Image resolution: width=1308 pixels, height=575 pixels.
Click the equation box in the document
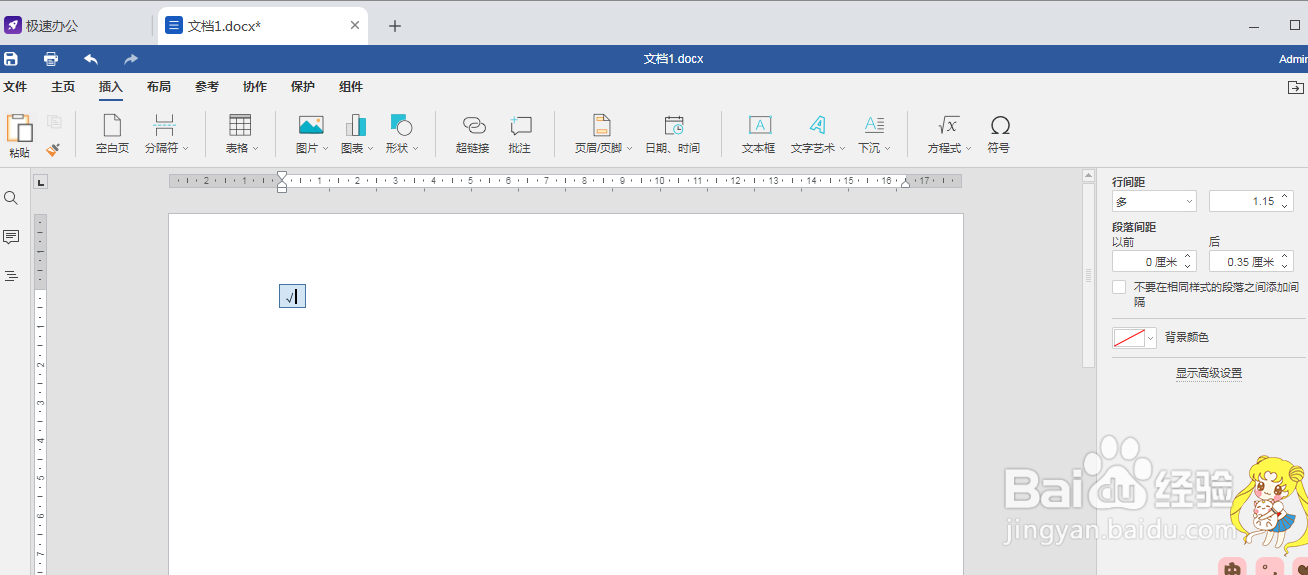[x=292, y=296]
